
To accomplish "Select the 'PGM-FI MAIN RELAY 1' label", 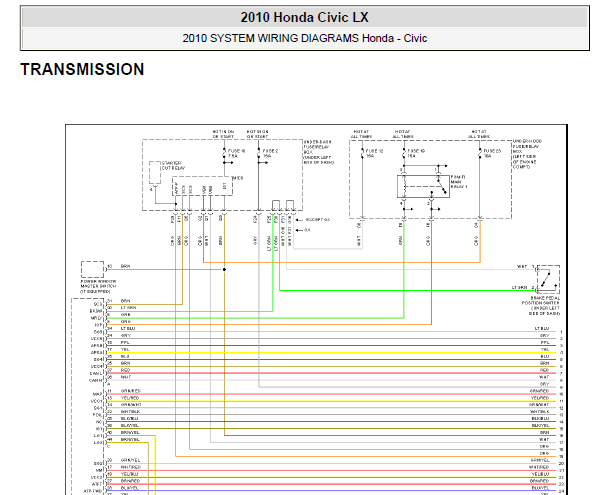I will click(459, 181).
